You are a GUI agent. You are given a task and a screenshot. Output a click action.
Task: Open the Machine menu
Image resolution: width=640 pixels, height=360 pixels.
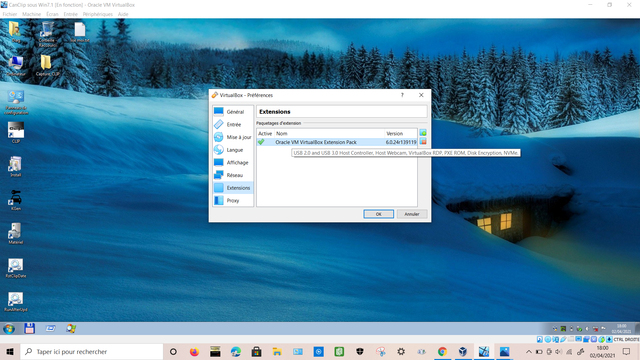coord(31,14)
